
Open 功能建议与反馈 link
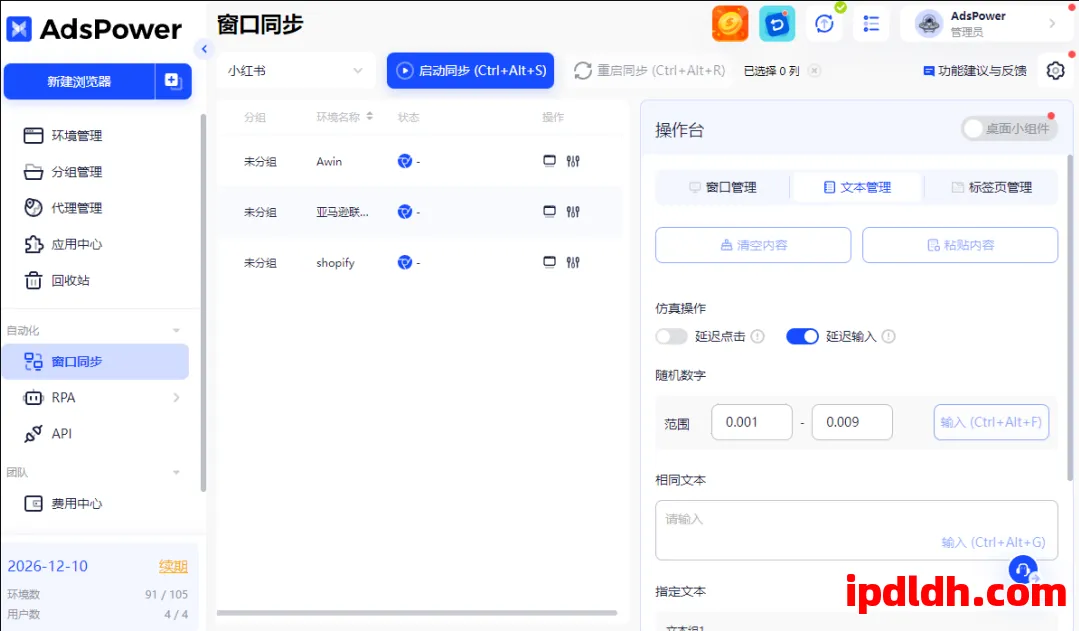[x=974, y=70]
